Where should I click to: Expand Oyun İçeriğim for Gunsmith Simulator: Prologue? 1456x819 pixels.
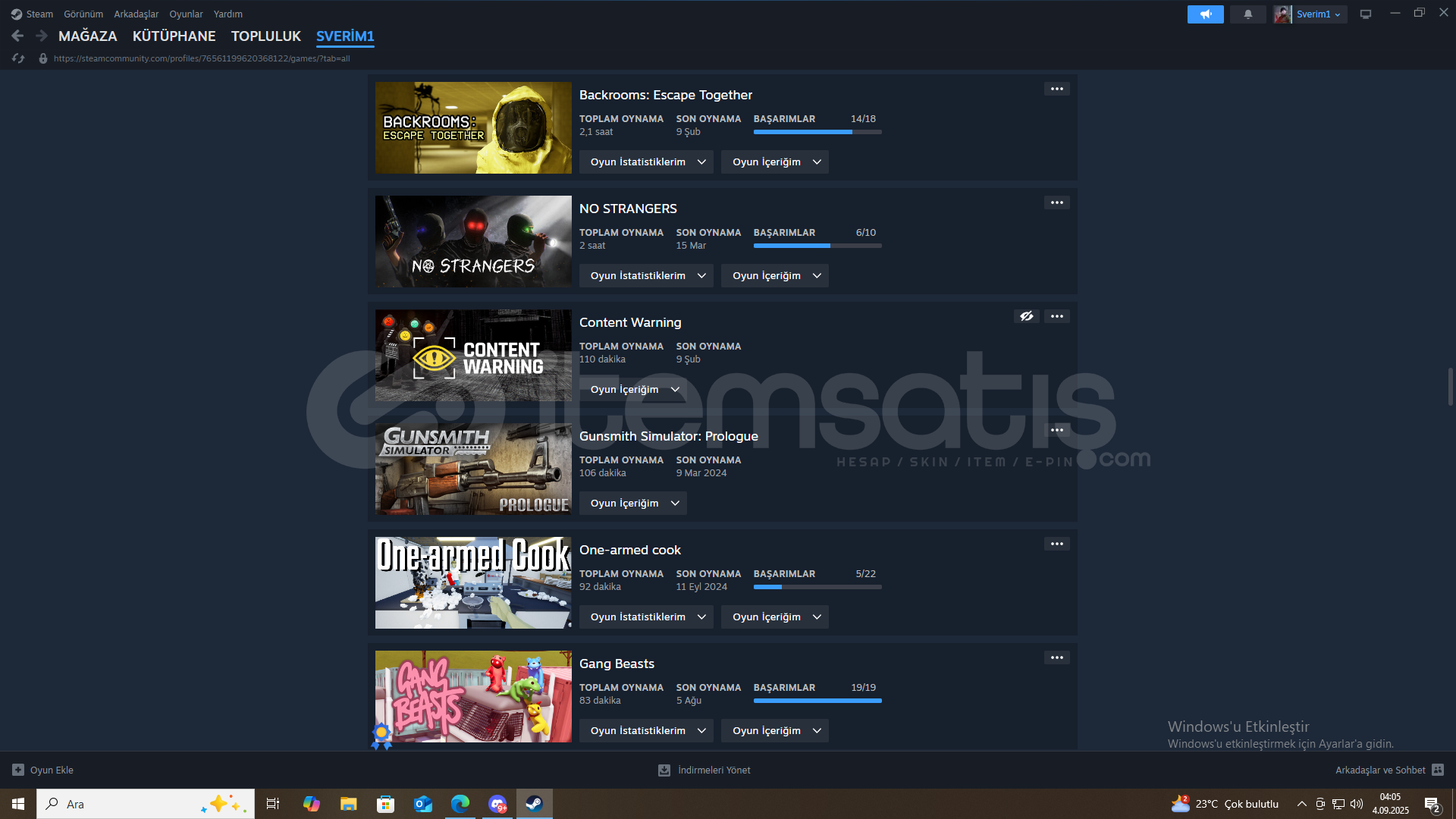632,503
